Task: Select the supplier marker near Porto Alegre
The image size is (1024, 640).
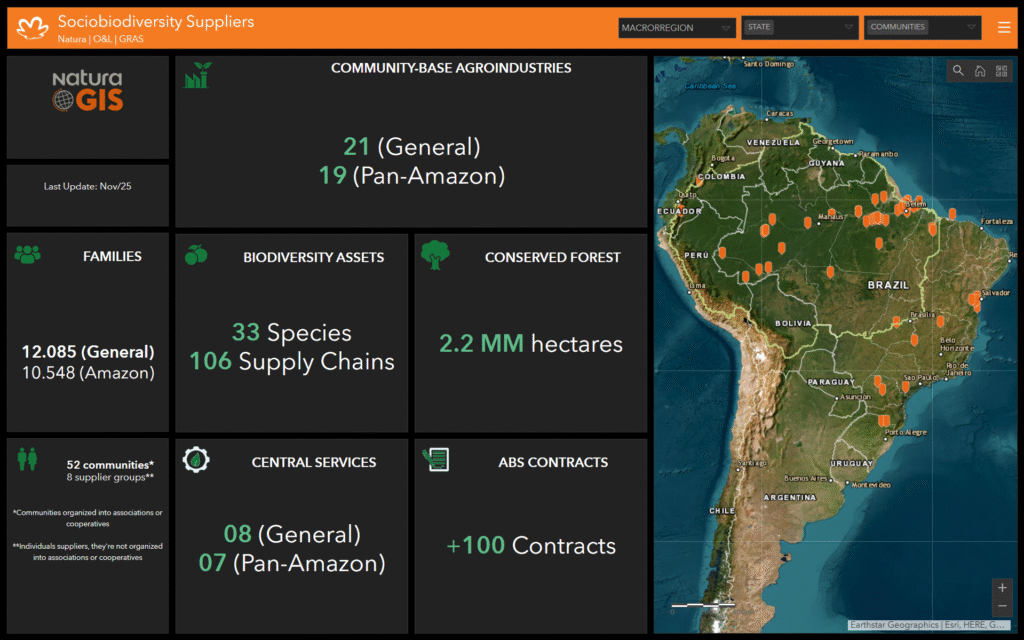Action: click(884, 420)
